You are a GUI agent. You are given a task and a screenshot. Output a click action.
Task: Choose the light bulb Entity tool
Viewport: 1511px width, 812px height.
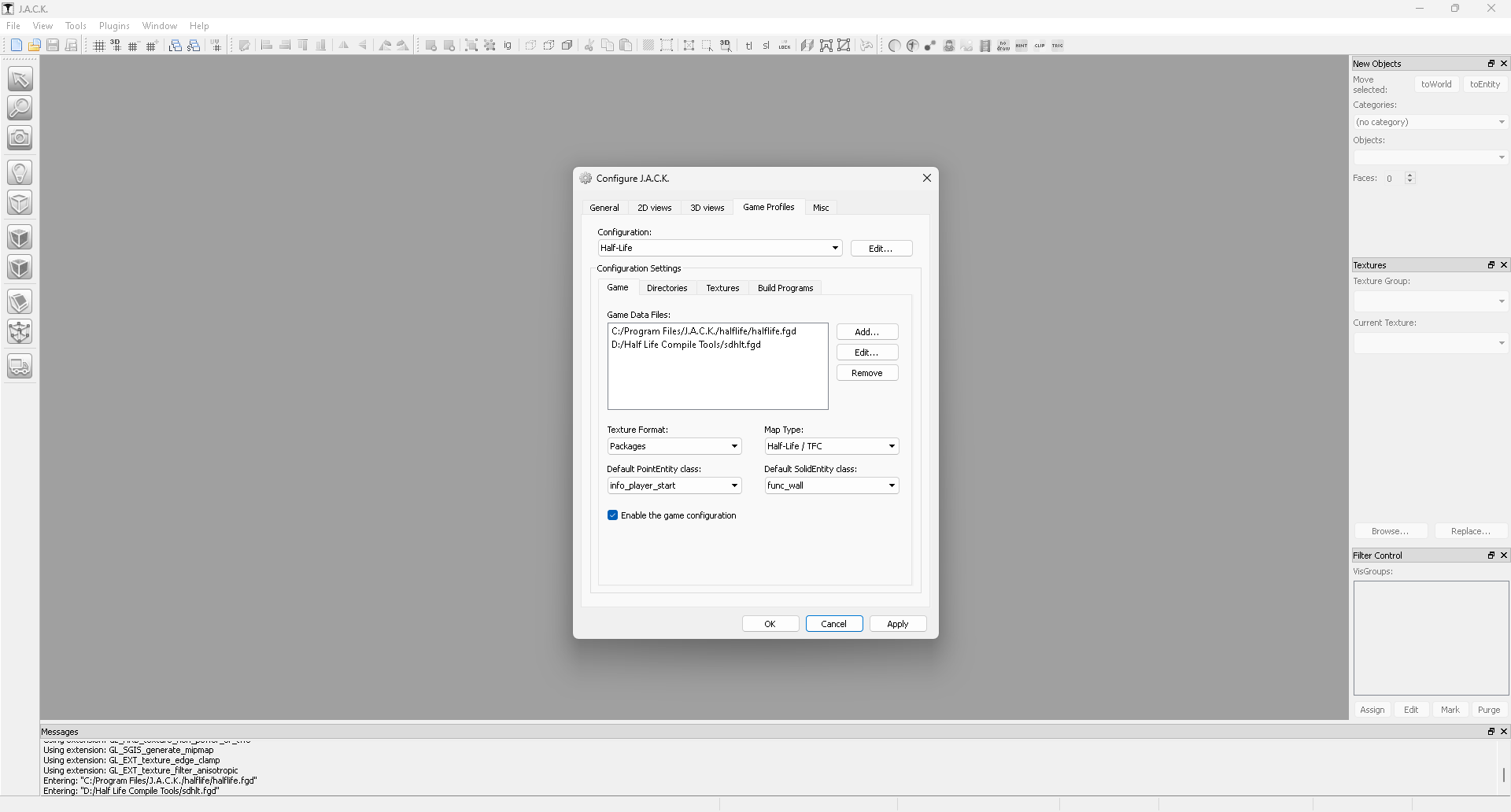pos(20,172)
